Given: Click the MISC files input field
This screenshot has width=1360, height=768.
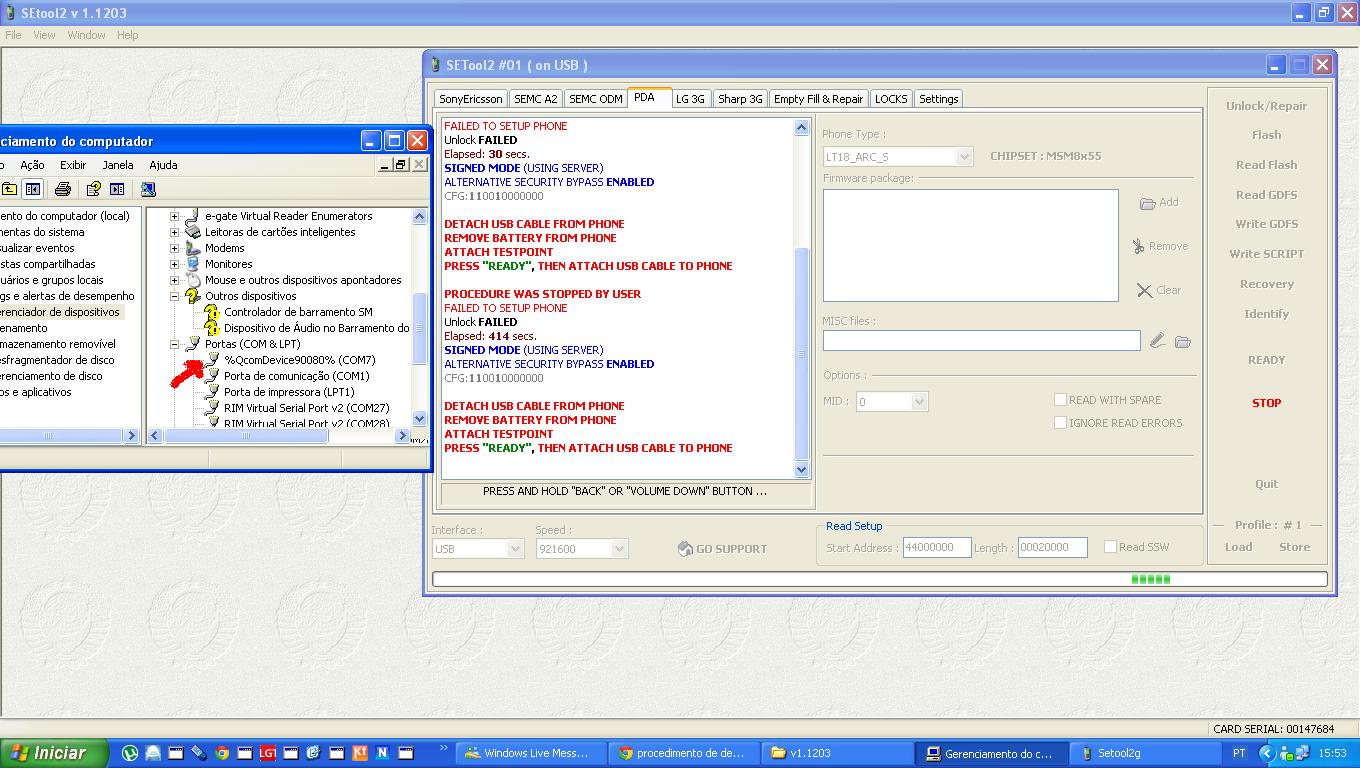Looking at the screenshot, I should tap(981, 341).
